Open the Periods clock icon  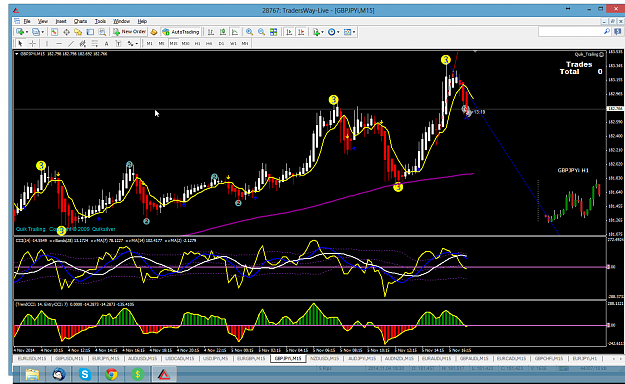tap(331, 32)
